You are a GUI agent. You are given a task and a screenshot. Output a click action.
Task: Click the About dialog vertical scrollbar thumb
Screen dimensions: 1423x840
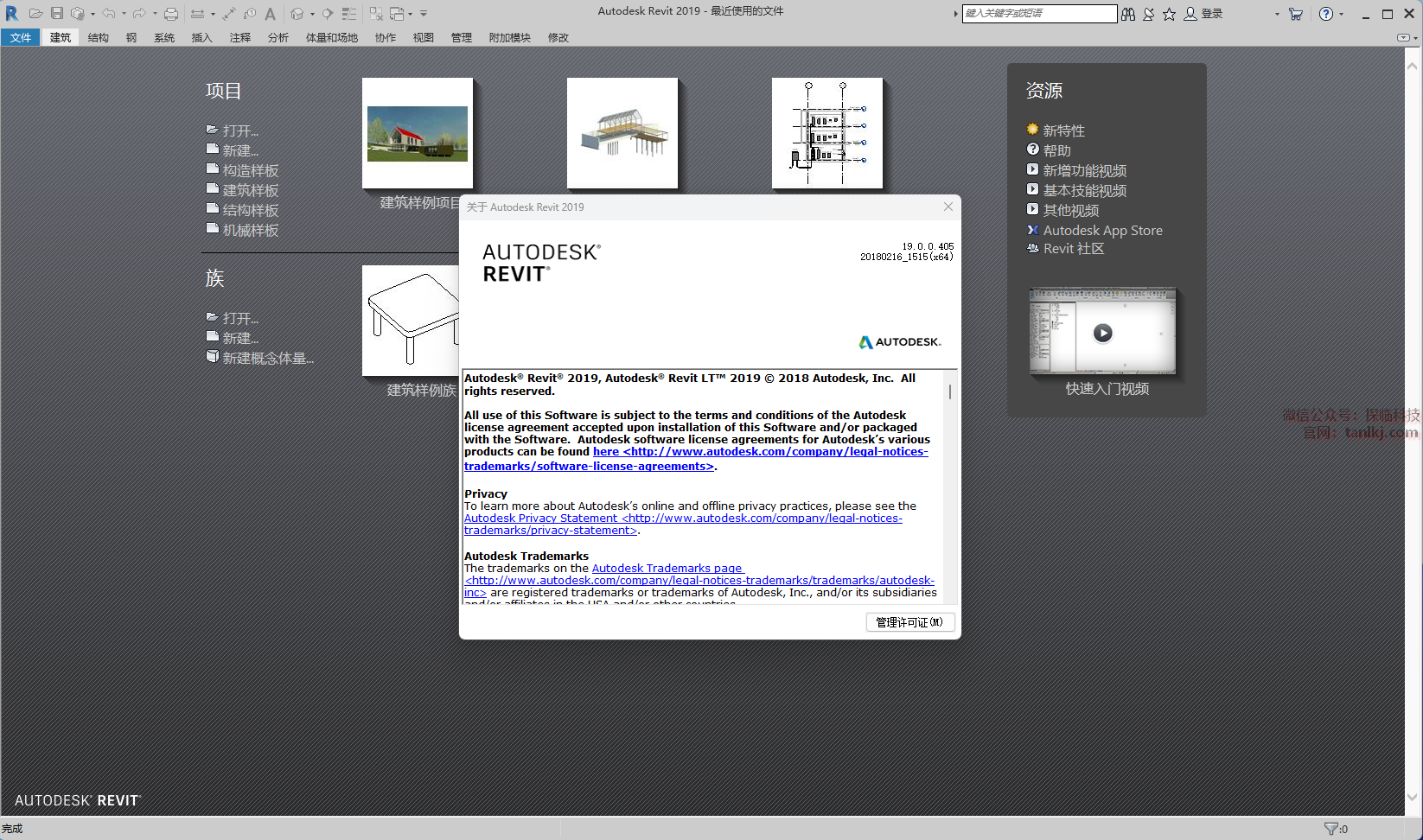coord(950,391)
